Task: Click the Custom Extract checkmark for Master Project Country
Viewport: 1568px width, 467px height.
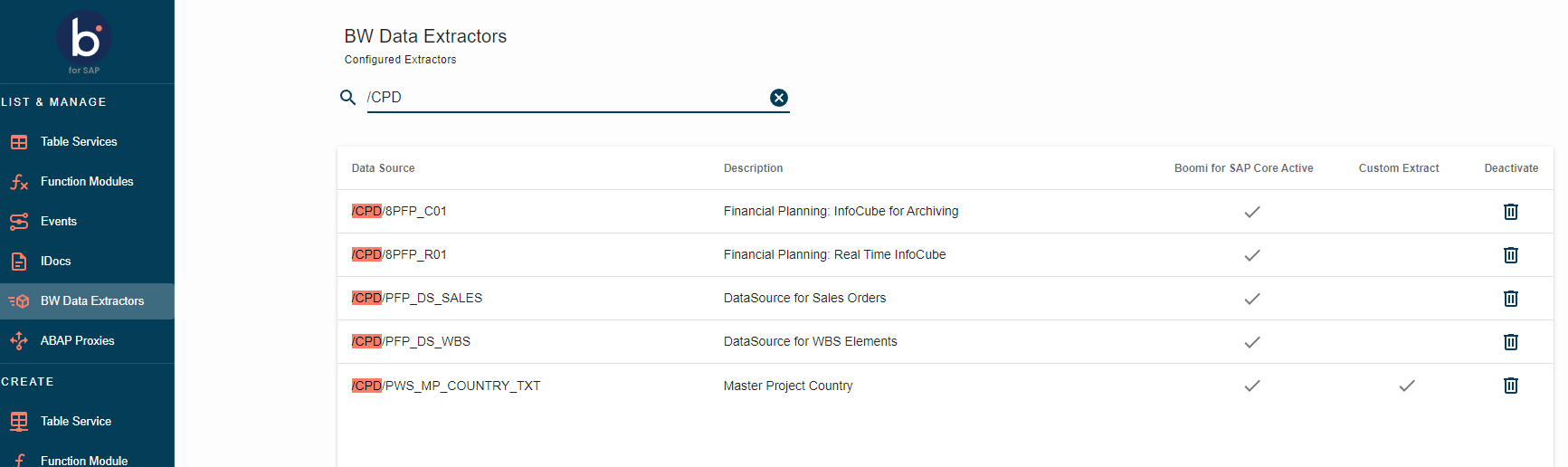Action: pos(1406,386)
